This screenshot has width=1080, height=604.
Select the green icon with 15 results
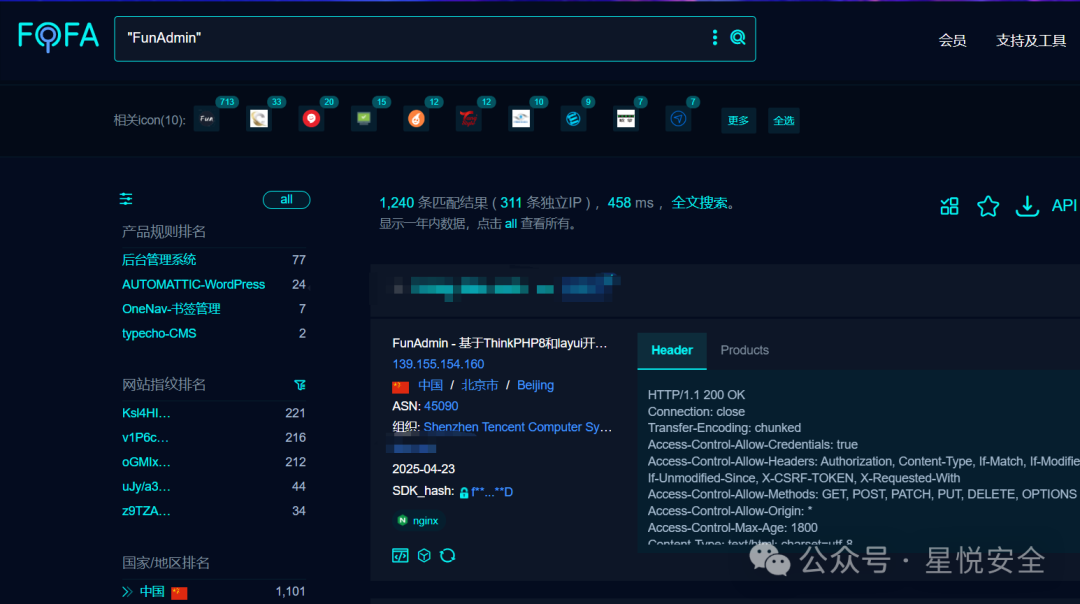click(364, 119)
